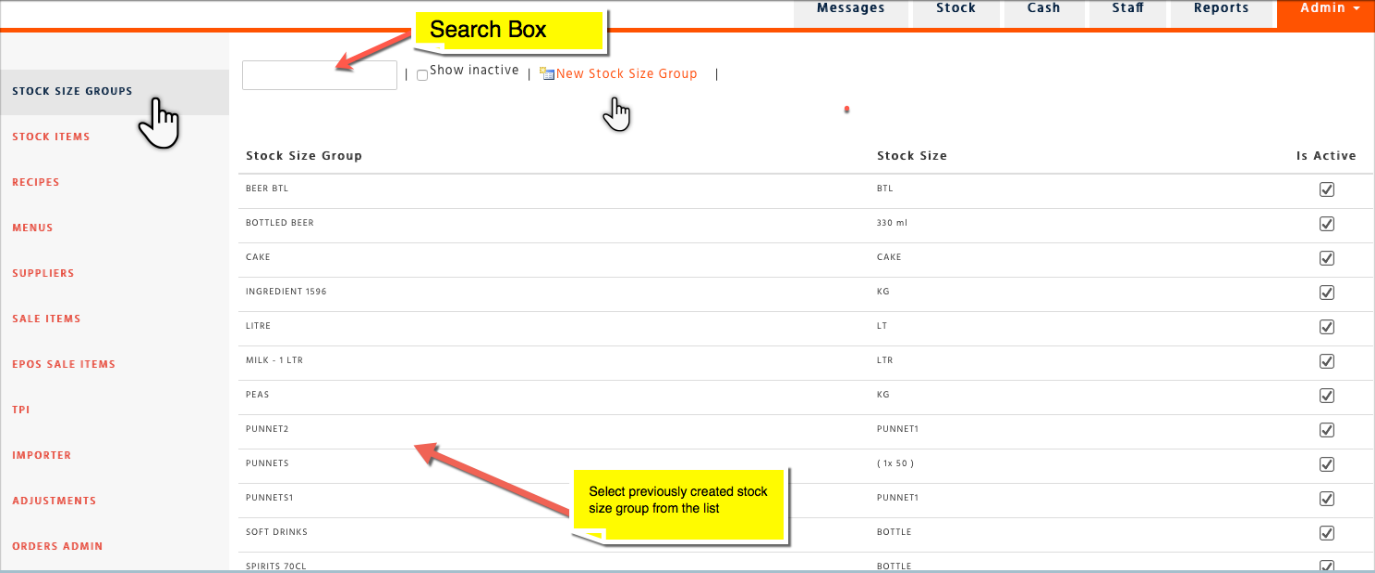Go to Sale Items in sidebar
Viewport: 1375px width, 573px height.
pos(47,319)
